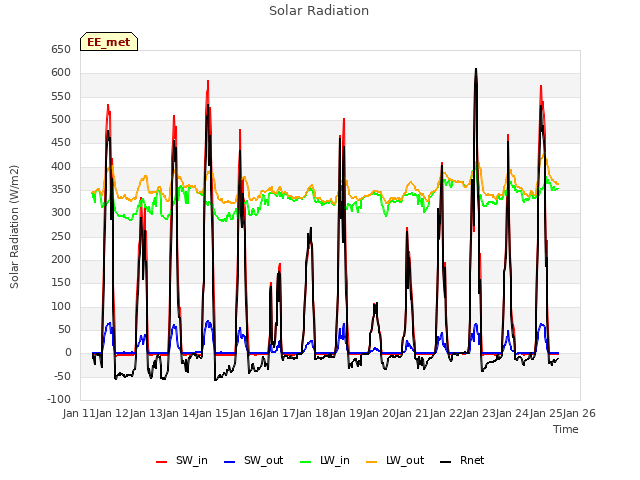Click the Jan 22 x-axis tick label

(446, 413)
